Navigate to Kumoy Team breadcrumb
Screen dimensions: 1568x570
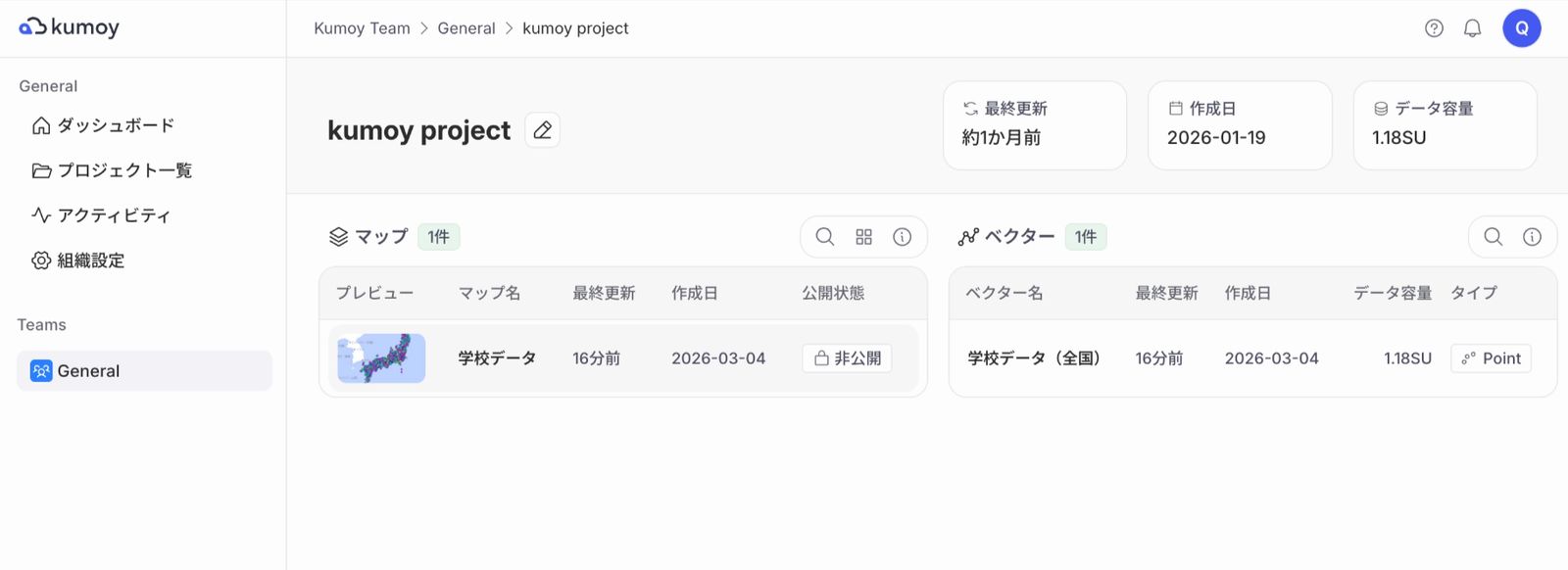[362, 28]
